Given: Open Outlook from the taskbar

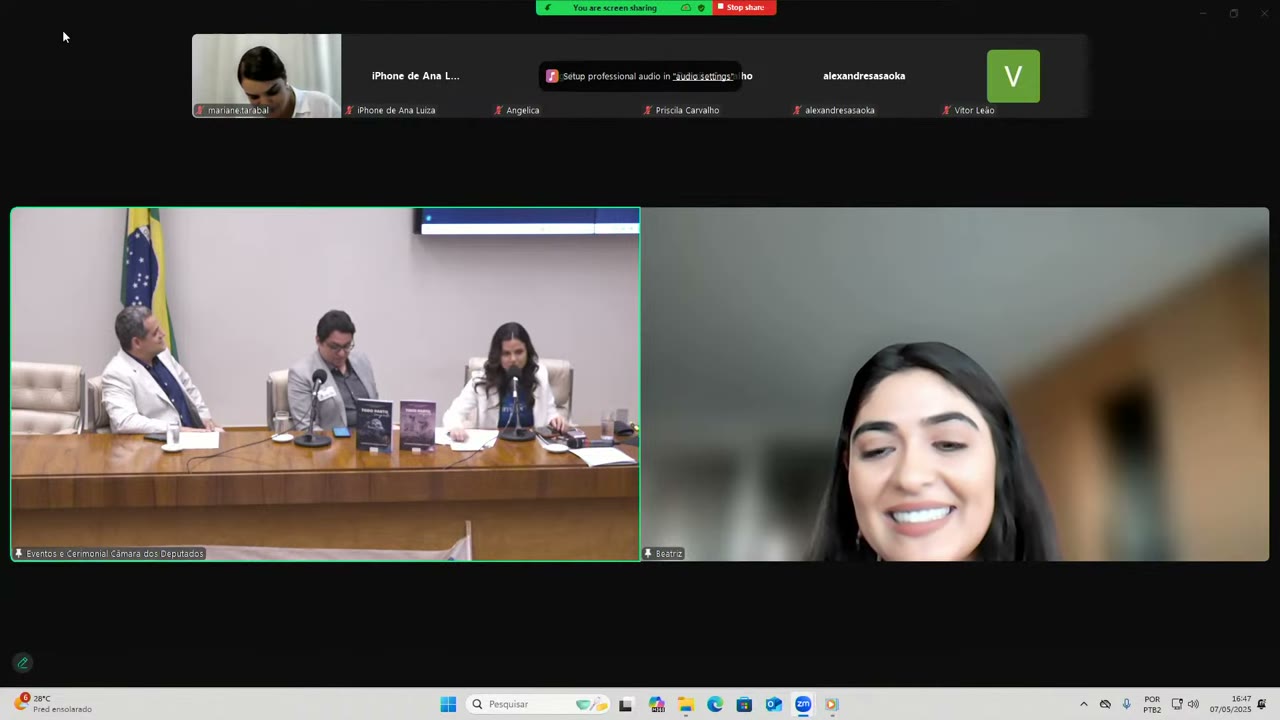Looking at the screenshot, I should pyautogui.click(x=773, y=704).
